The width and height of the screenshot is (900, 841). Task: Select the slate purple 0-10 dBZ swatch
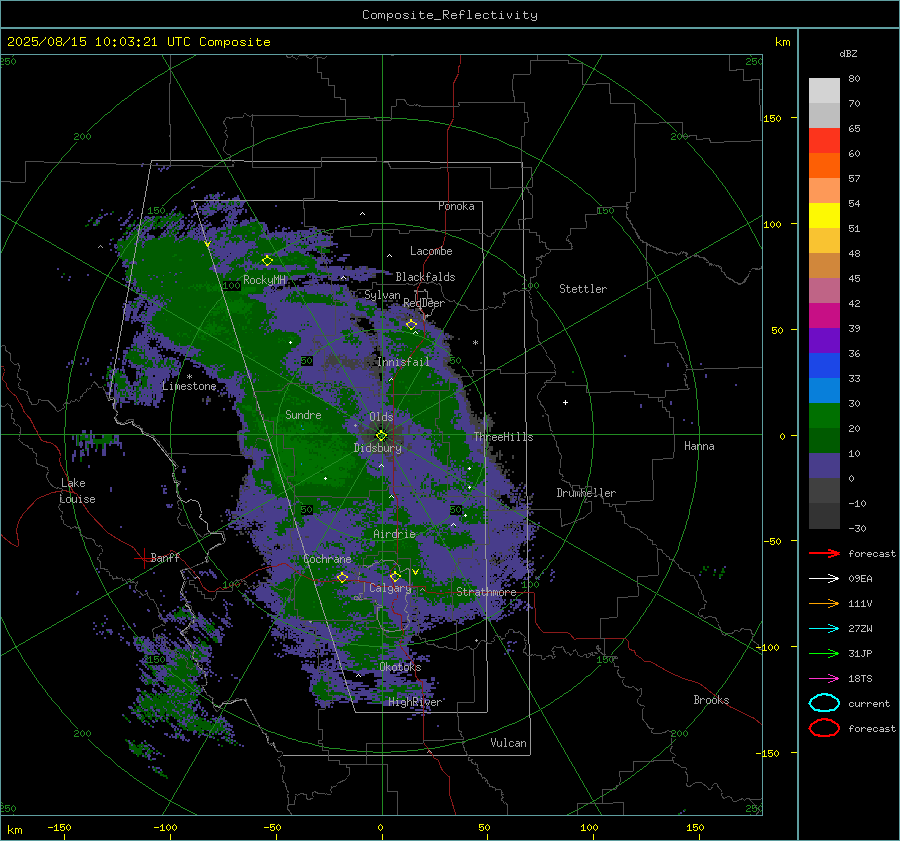[824, 465]
